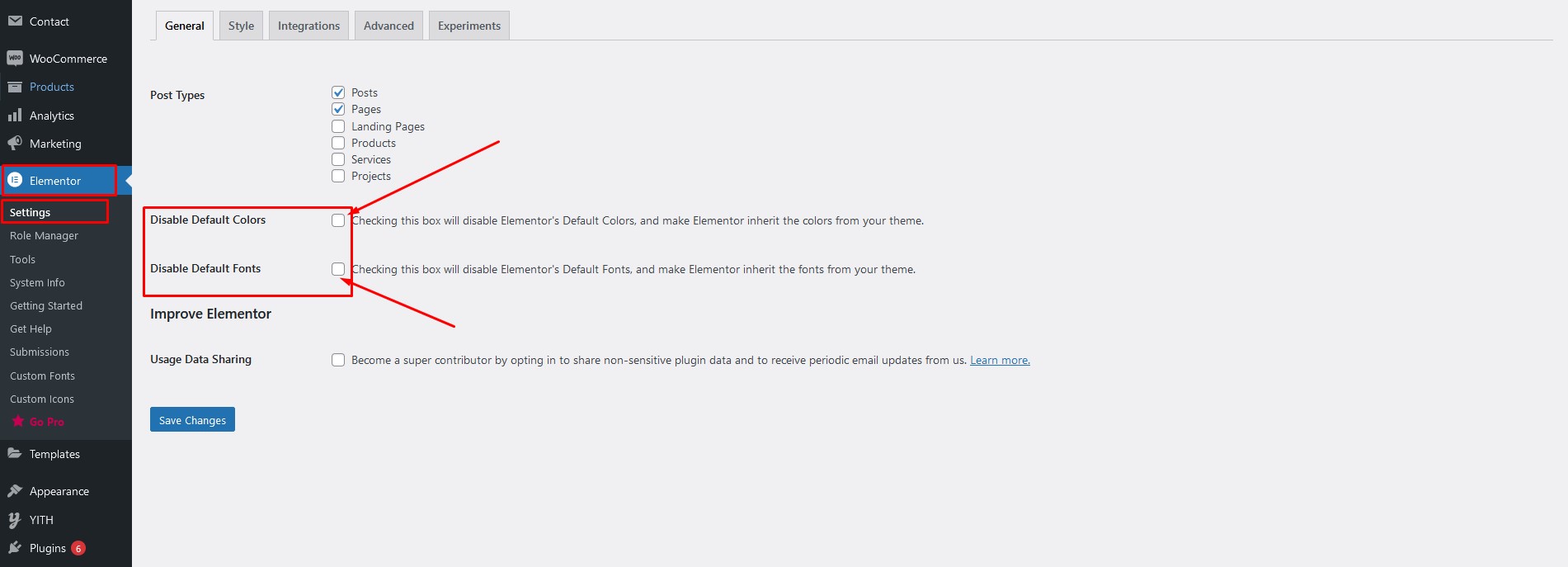The width and height of the screenshot is (1568, 567).
Task: Uncheck the Posts post type
Action: click(x=338, y=92)
